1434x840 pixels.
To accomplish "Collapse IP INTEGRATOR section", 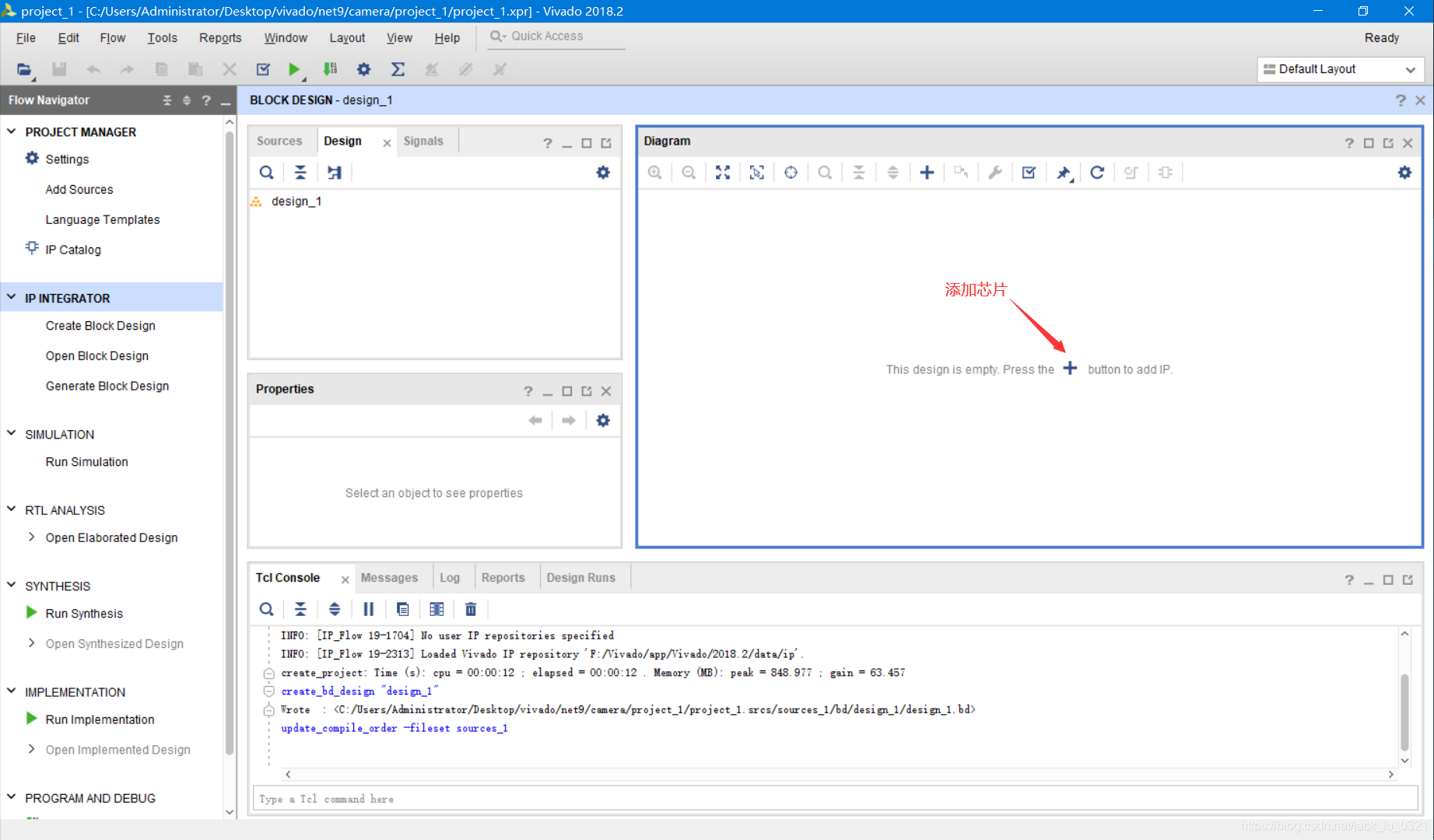I will [12, 297].
